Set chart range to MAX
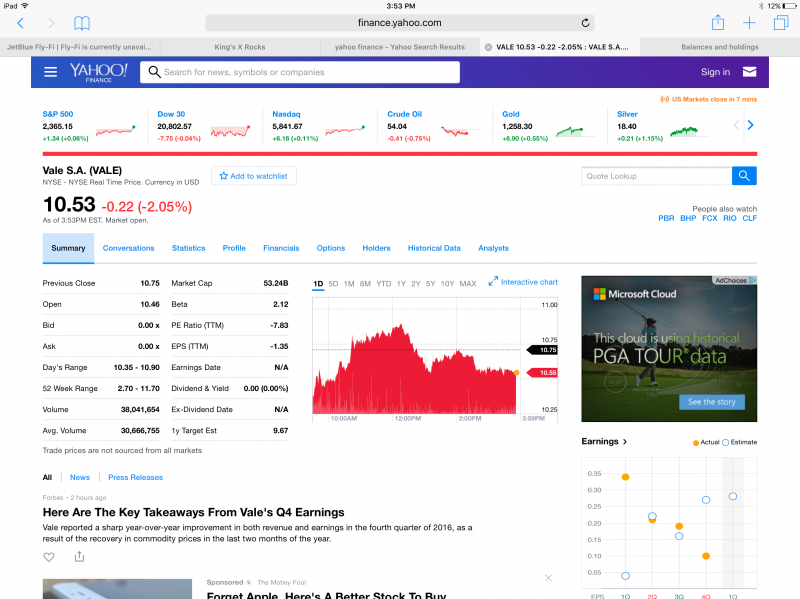The image size is (800, 599). [x=467, y=284]
